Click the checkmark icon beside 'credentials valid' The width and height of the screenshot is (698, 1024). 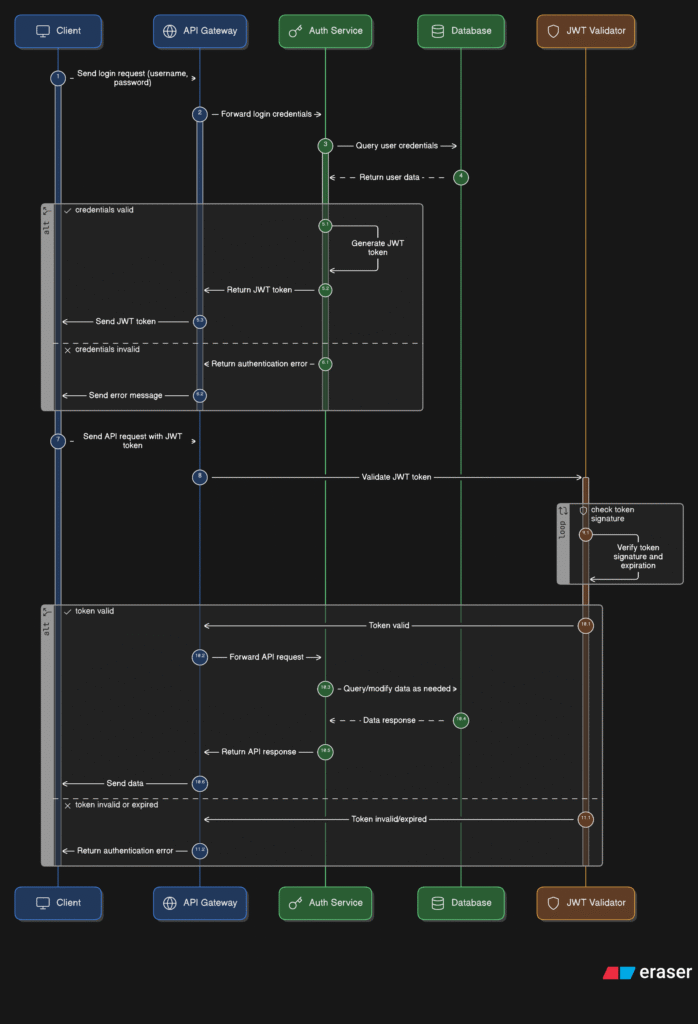(67, 210)
